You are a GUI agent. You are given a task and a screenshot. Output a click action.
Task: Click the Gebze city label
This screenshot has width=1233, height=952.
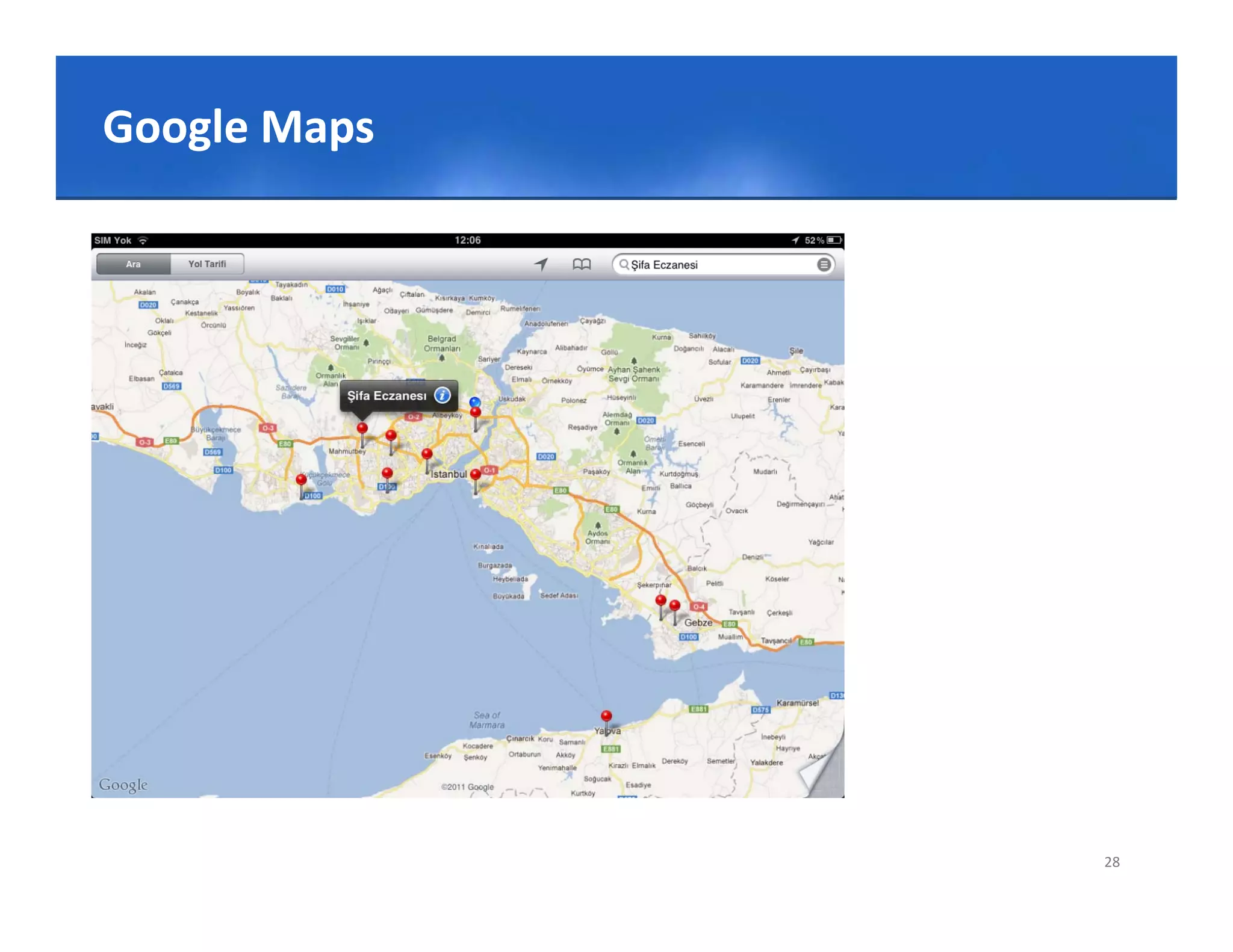click(x=698, y=623)
